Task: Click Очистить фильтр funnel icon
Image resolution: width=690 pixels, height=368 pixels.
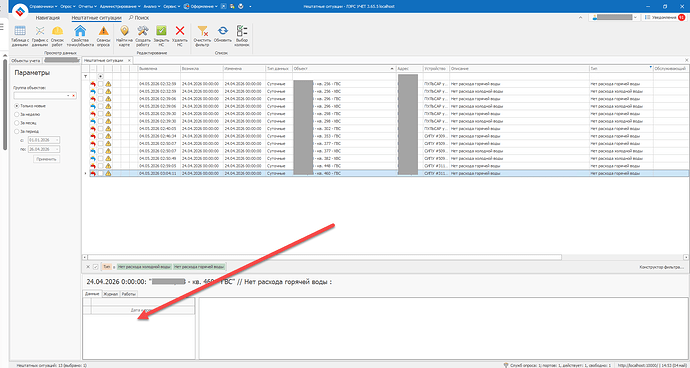Action: (x=202, y=36)
